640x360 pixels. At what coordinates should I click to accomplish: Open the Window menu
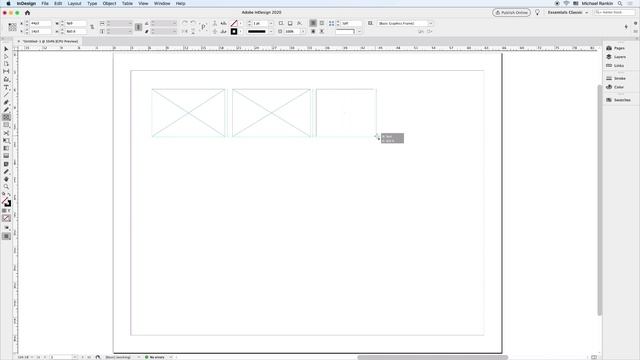coord(162,3)
